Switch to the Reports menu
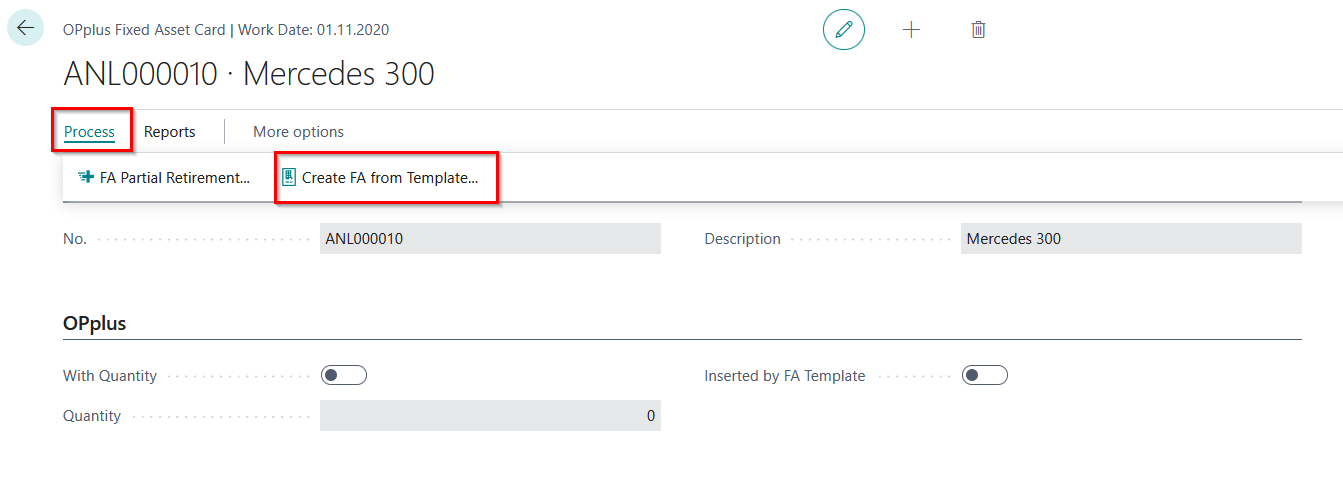The image size is (1343, 485). (x=169, y=132)
